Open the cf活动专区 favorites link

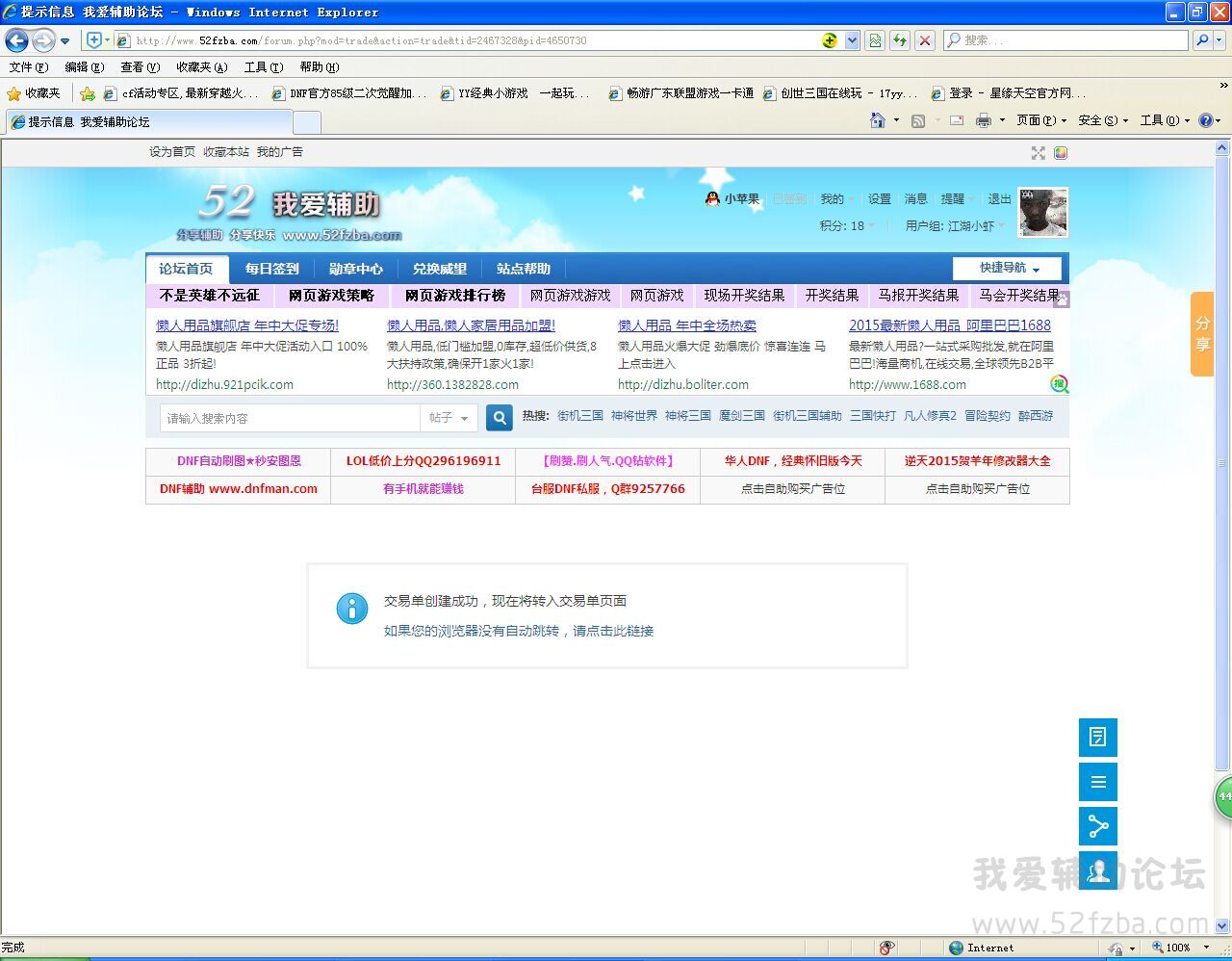pos(181,93)
